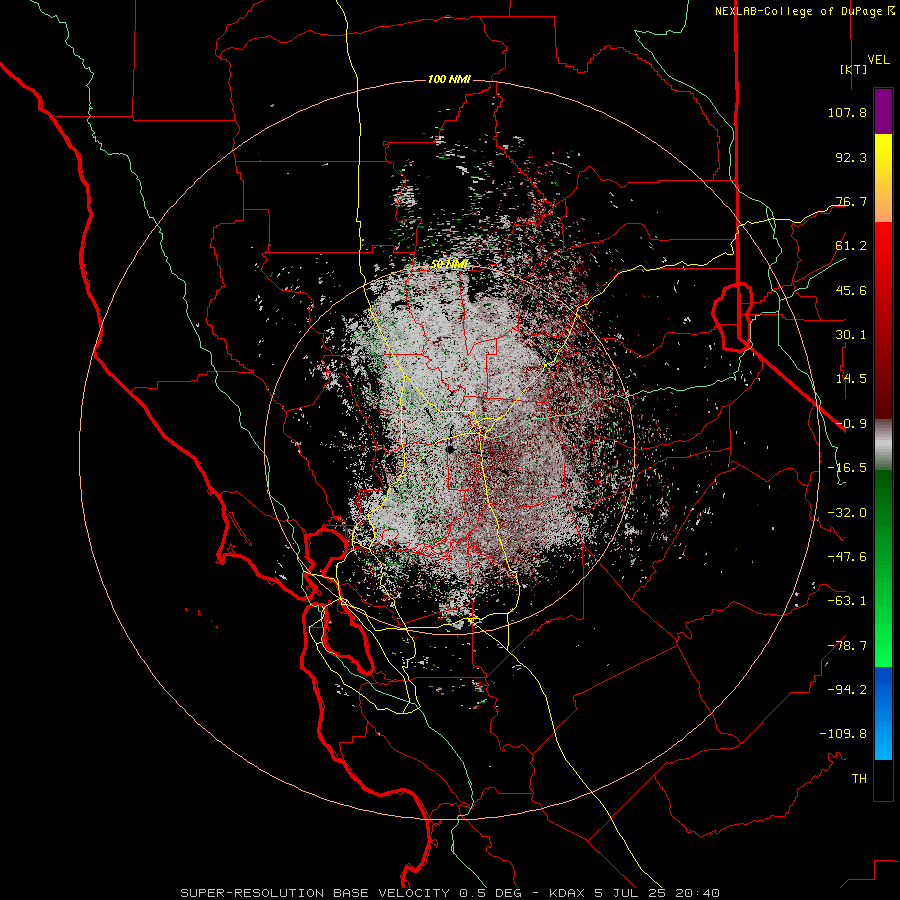Select the -109.8 value on velocity scale
This screenshot has height=900, width=900.
(x=843, y=734)
